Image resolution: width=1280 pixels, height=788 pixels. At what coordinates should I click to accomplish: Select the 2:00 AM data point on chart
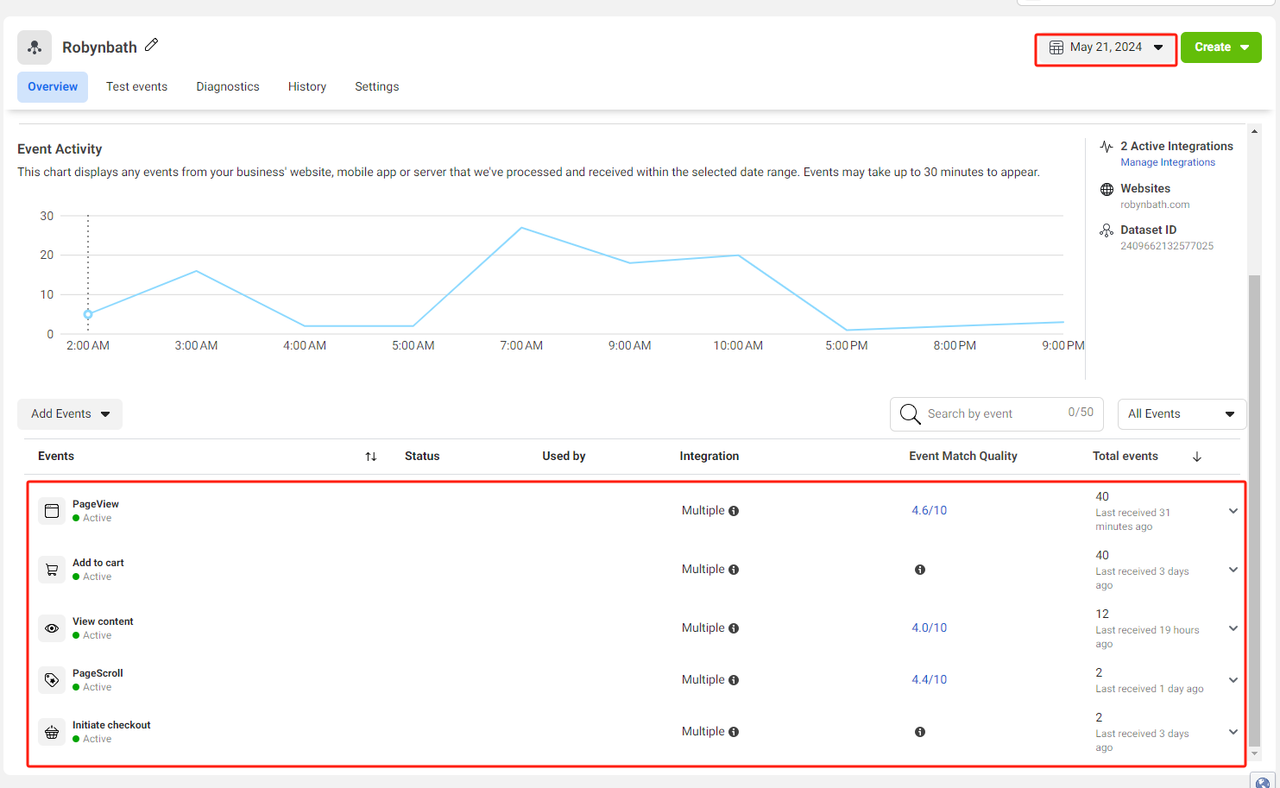point(88,314)
